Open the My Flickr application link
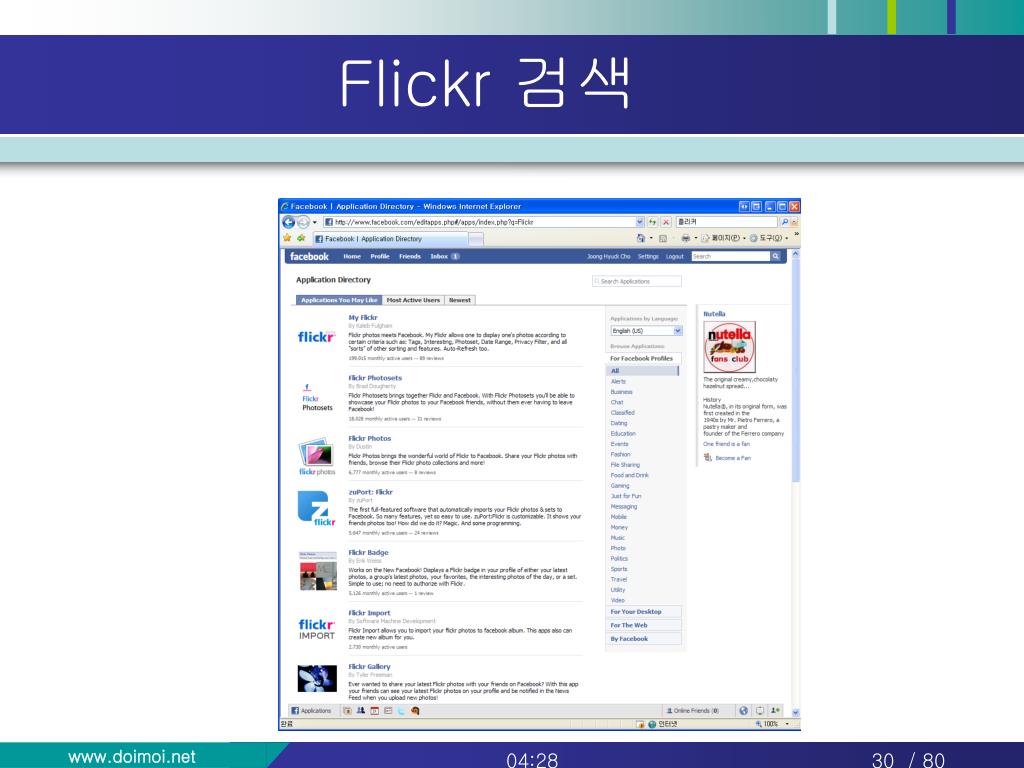The height and width of the screenshot is (768, 1024). tap(363, 317)
